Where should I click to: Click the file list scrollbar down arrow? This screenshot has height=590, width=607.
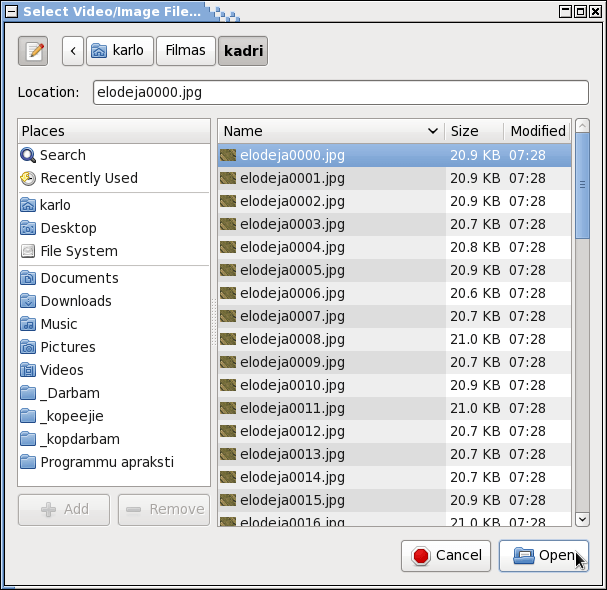click(582, 519)
